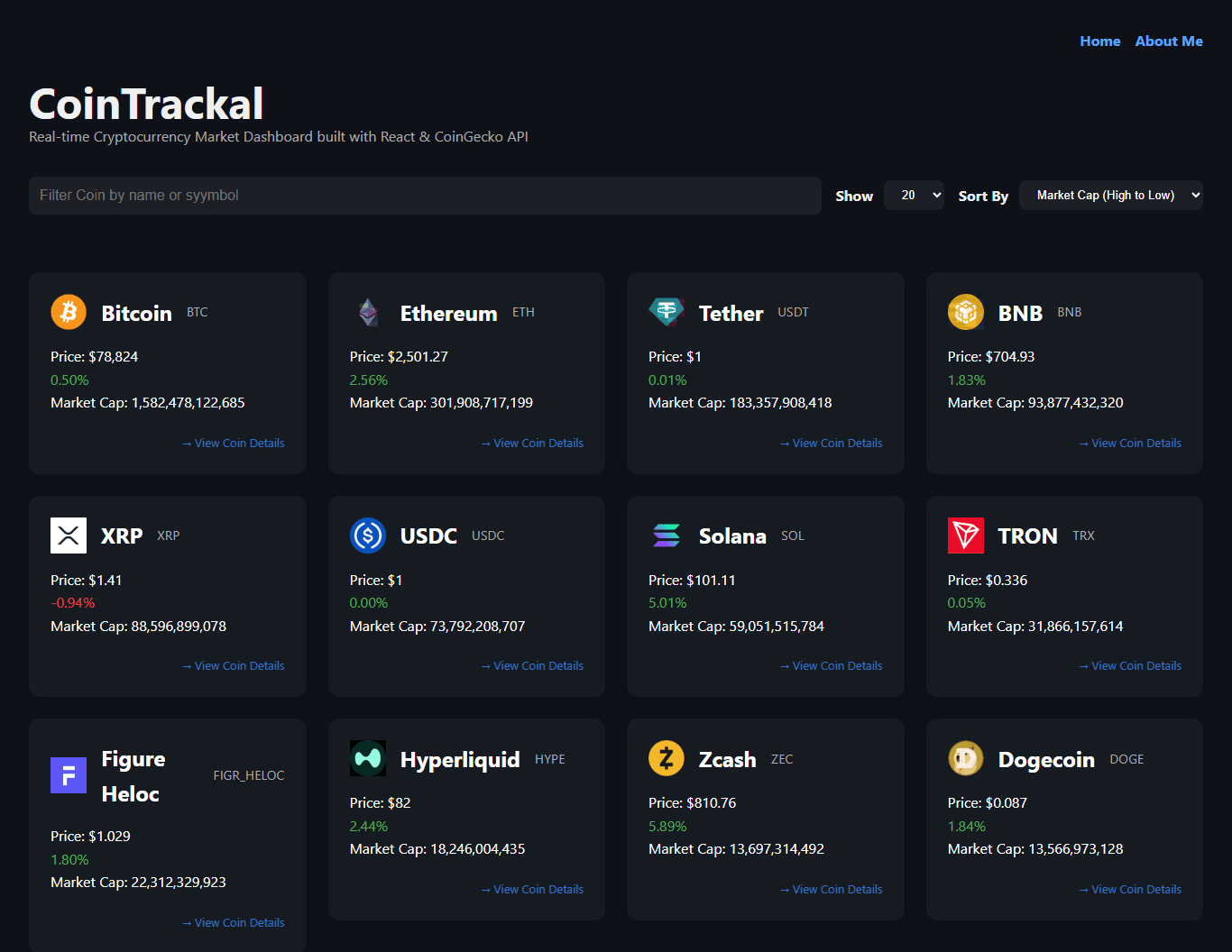Focus the coin filter search field

coord(425,196)
